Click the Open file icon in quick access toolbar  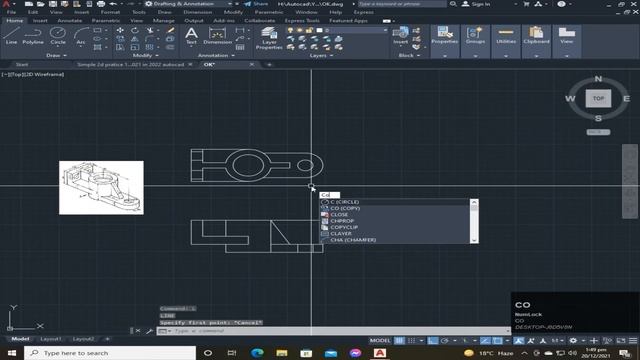click(x=40, y=4)
